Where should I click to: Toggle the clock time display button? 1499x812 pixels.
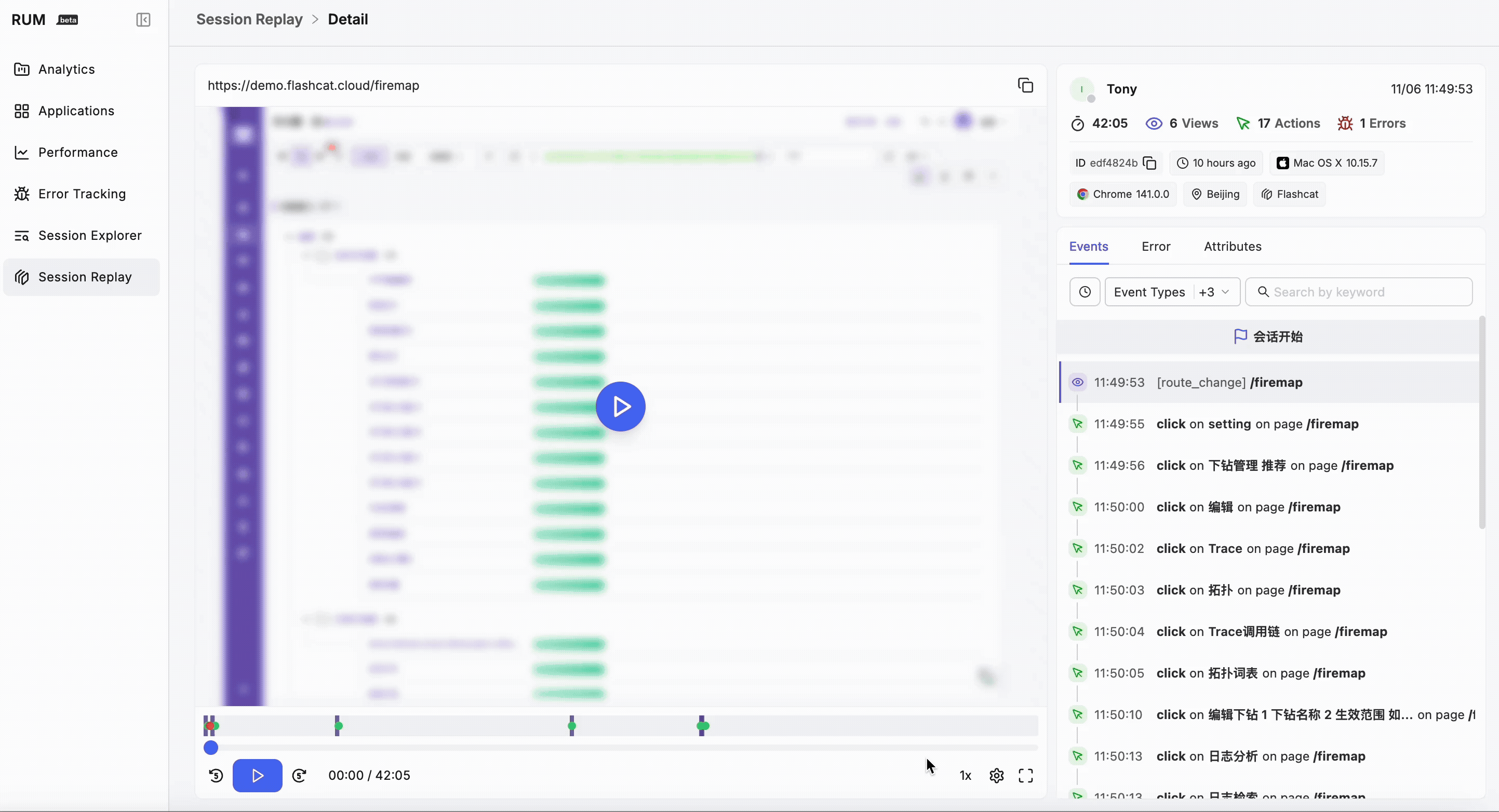point(1085,292)
